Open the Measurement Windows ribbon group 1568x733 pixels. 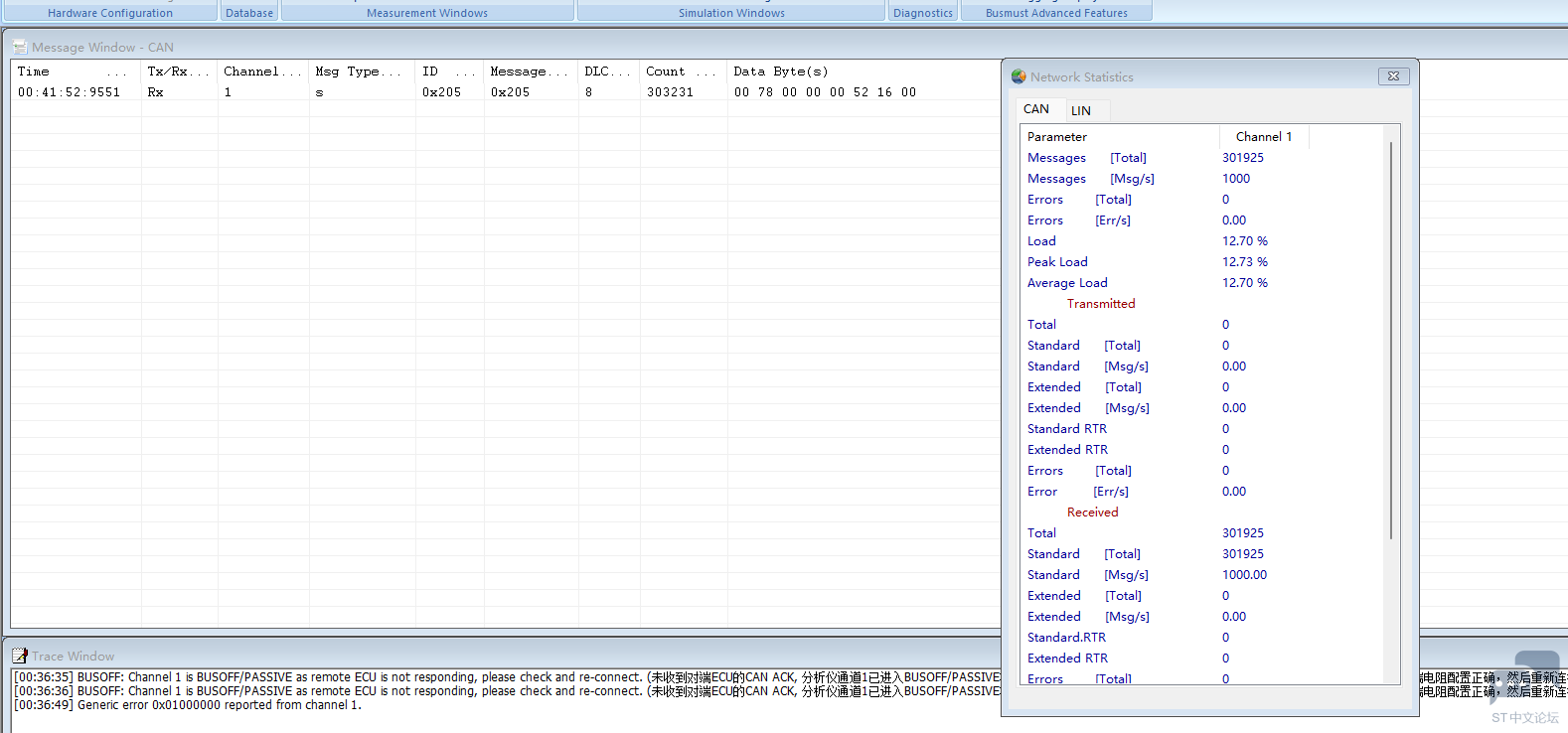point(427,13)
